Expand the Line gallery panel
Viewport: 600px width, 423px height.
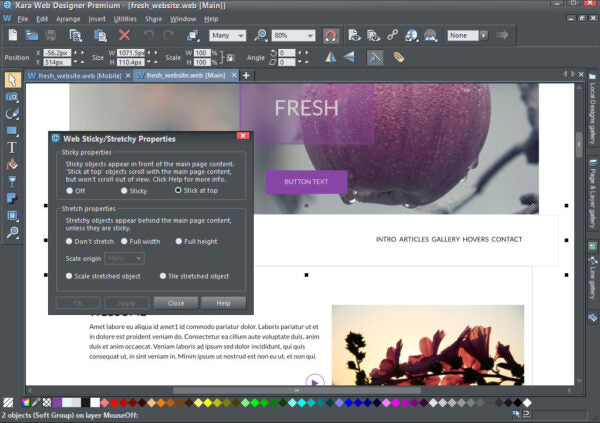point(593,279)
